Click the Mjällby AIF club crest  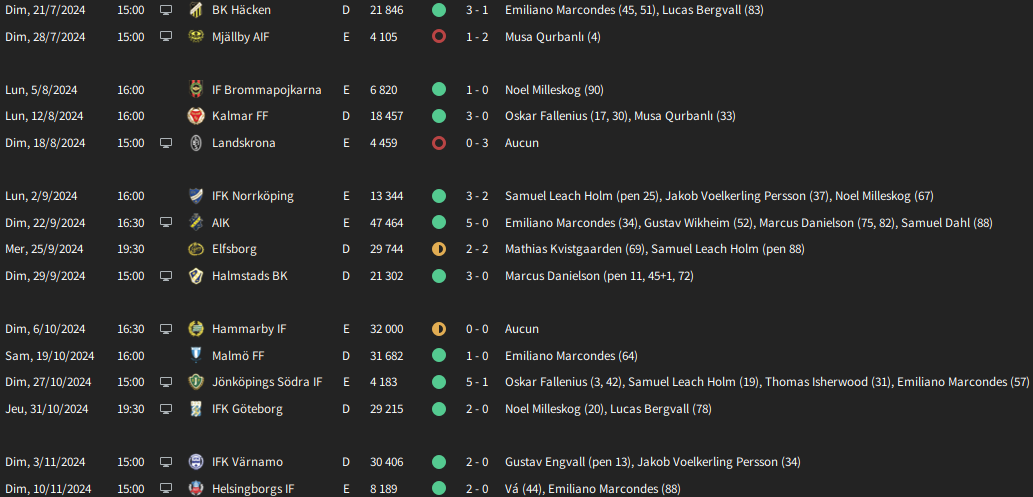196,37
